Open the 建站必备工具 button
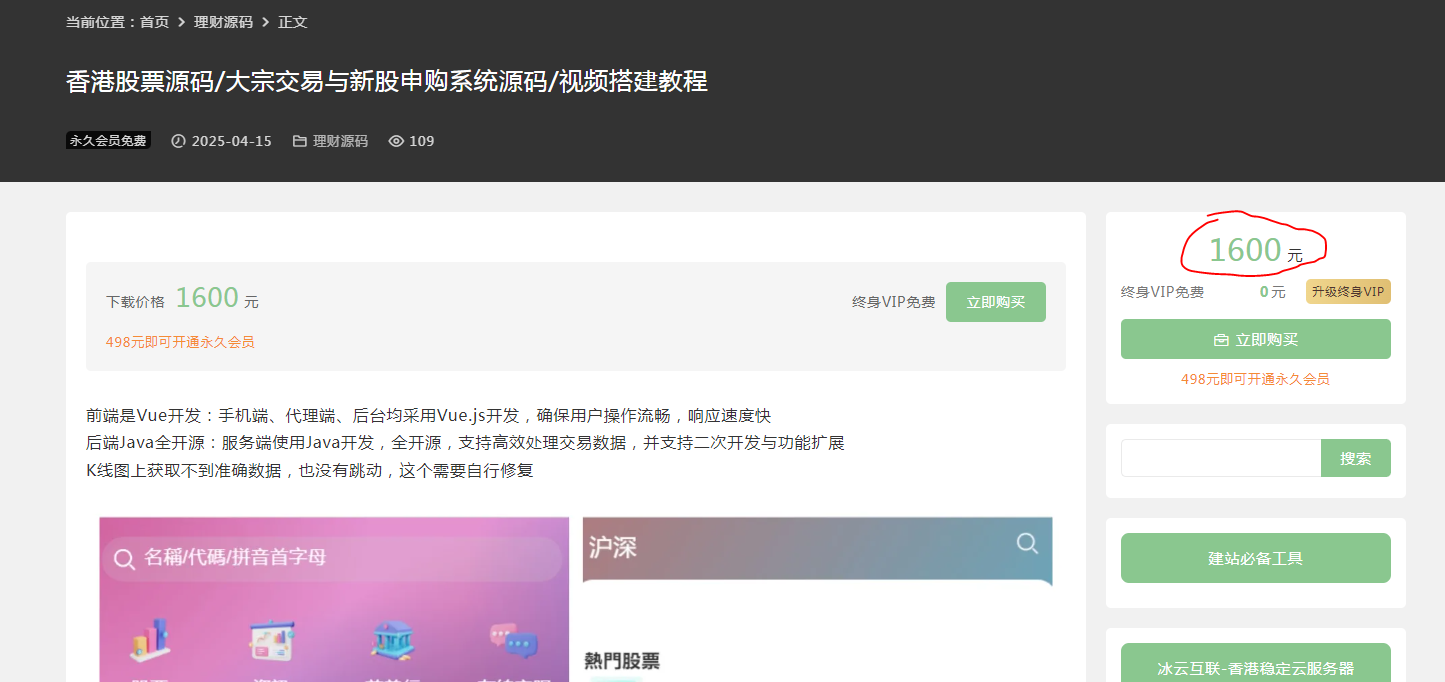Viewport: 1445px width, 682px height. pos(1255,558)
